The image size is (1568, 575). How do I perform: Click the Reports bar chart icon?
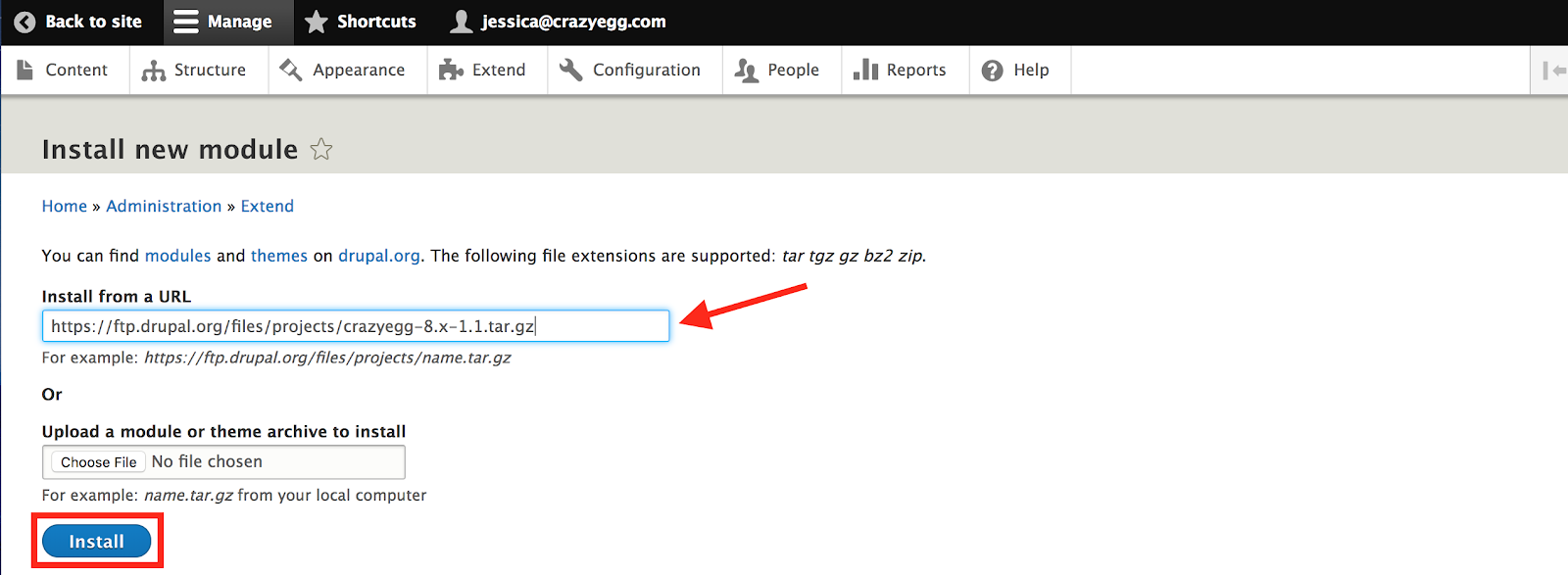tap(865, 70)
